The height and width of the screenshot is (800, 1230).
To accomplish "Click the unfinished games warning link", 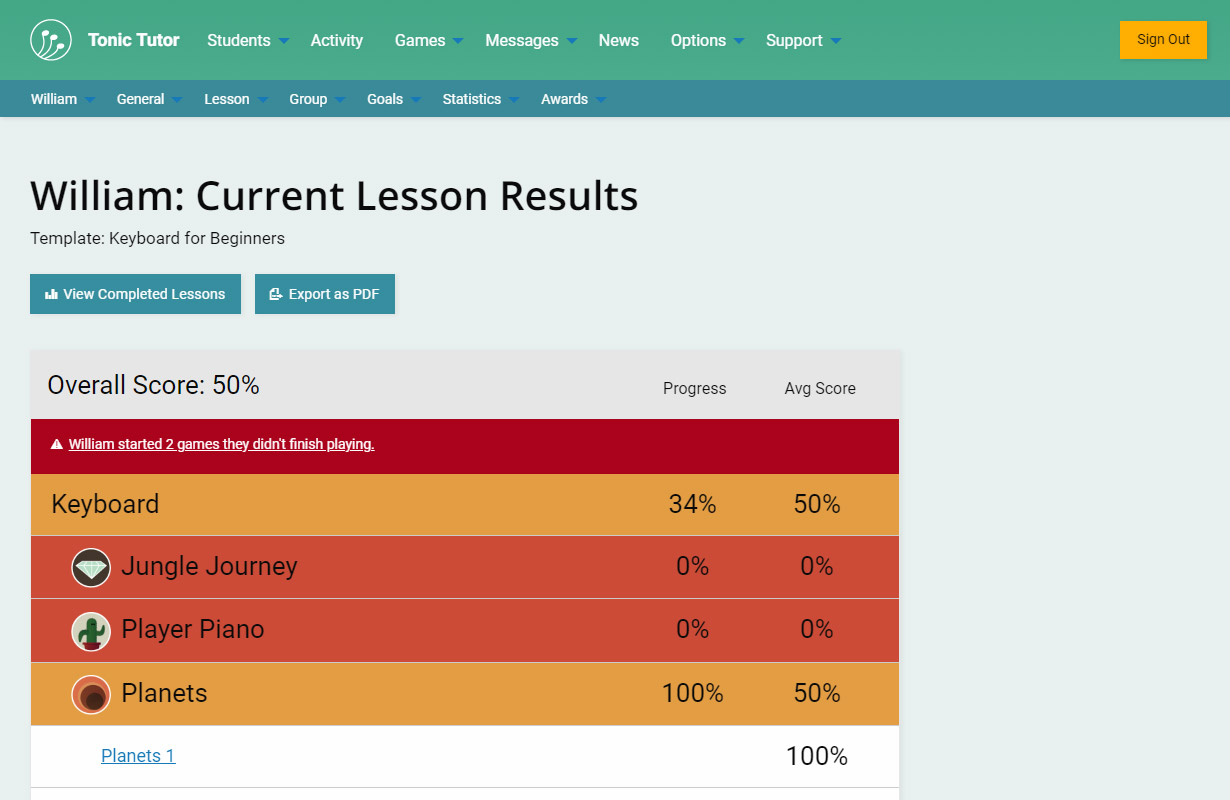I will 221,444.
